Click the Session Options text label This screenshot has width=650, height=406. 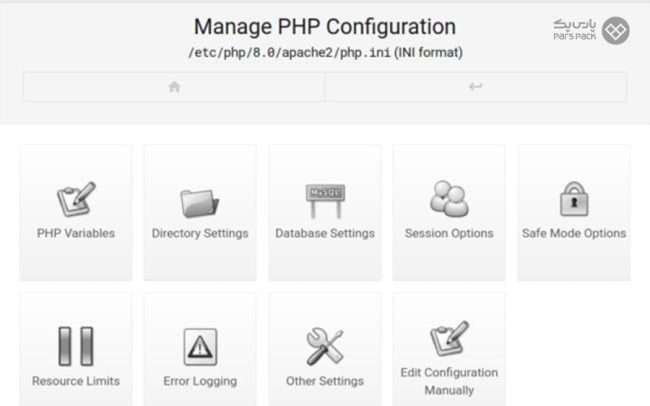pos(449,234)
